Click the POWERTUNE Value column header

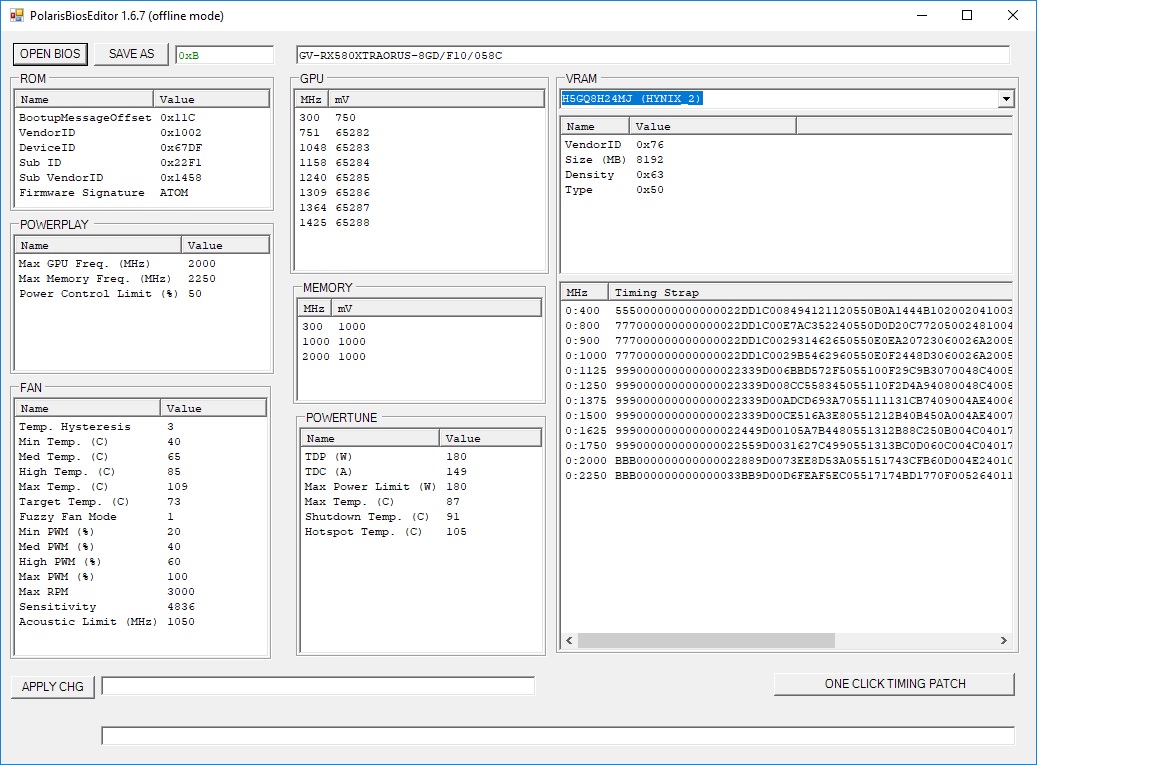click(490, 439)
